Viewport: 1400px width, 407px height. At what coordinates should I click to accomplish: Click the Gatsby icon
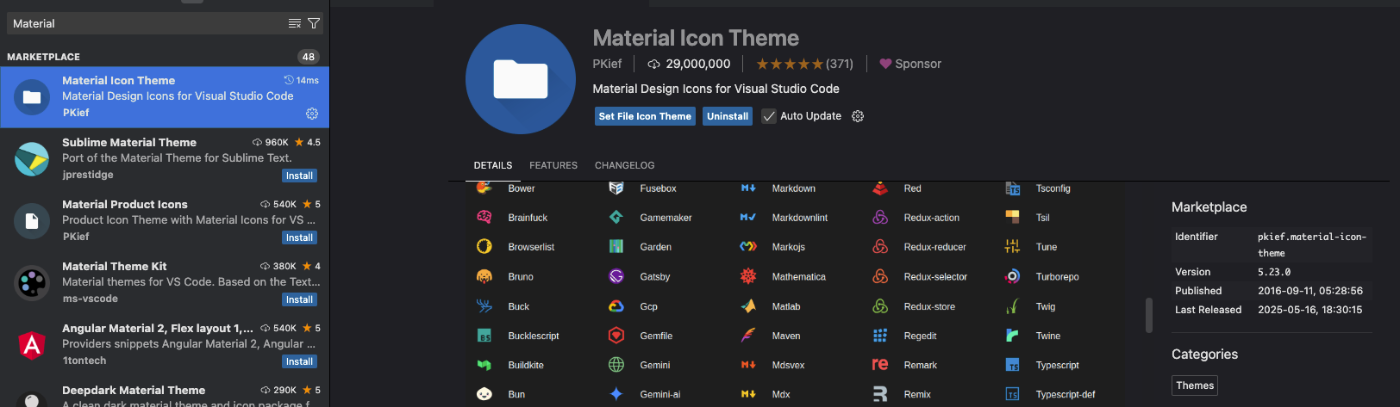click(616, 276)
